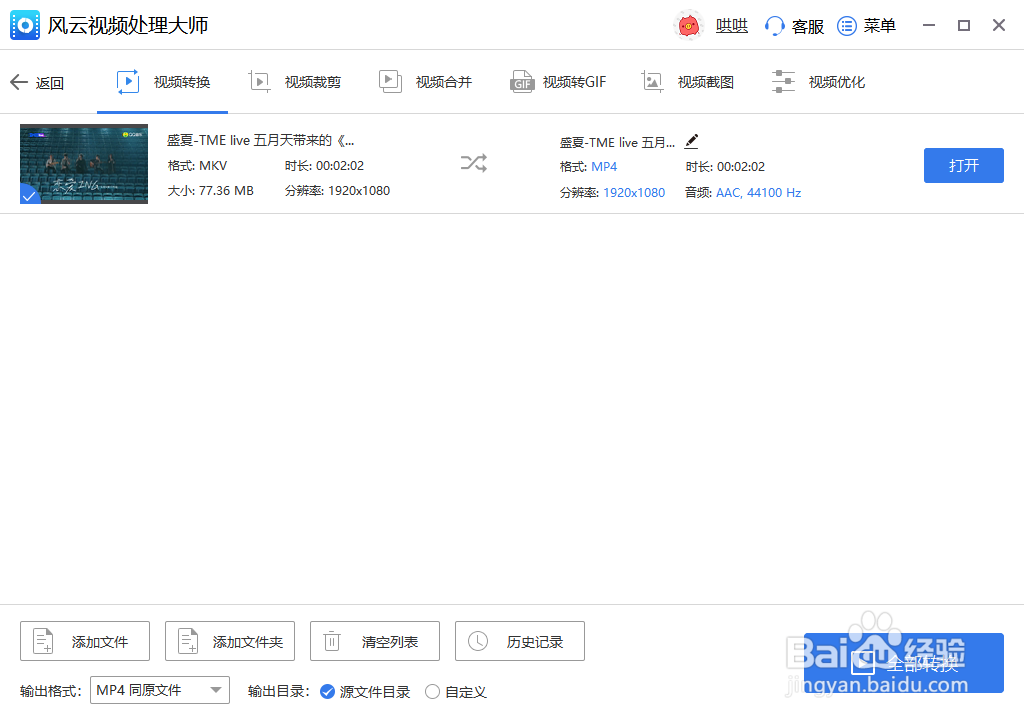Click the shuffle conversion arrows icon

(473, 163)
